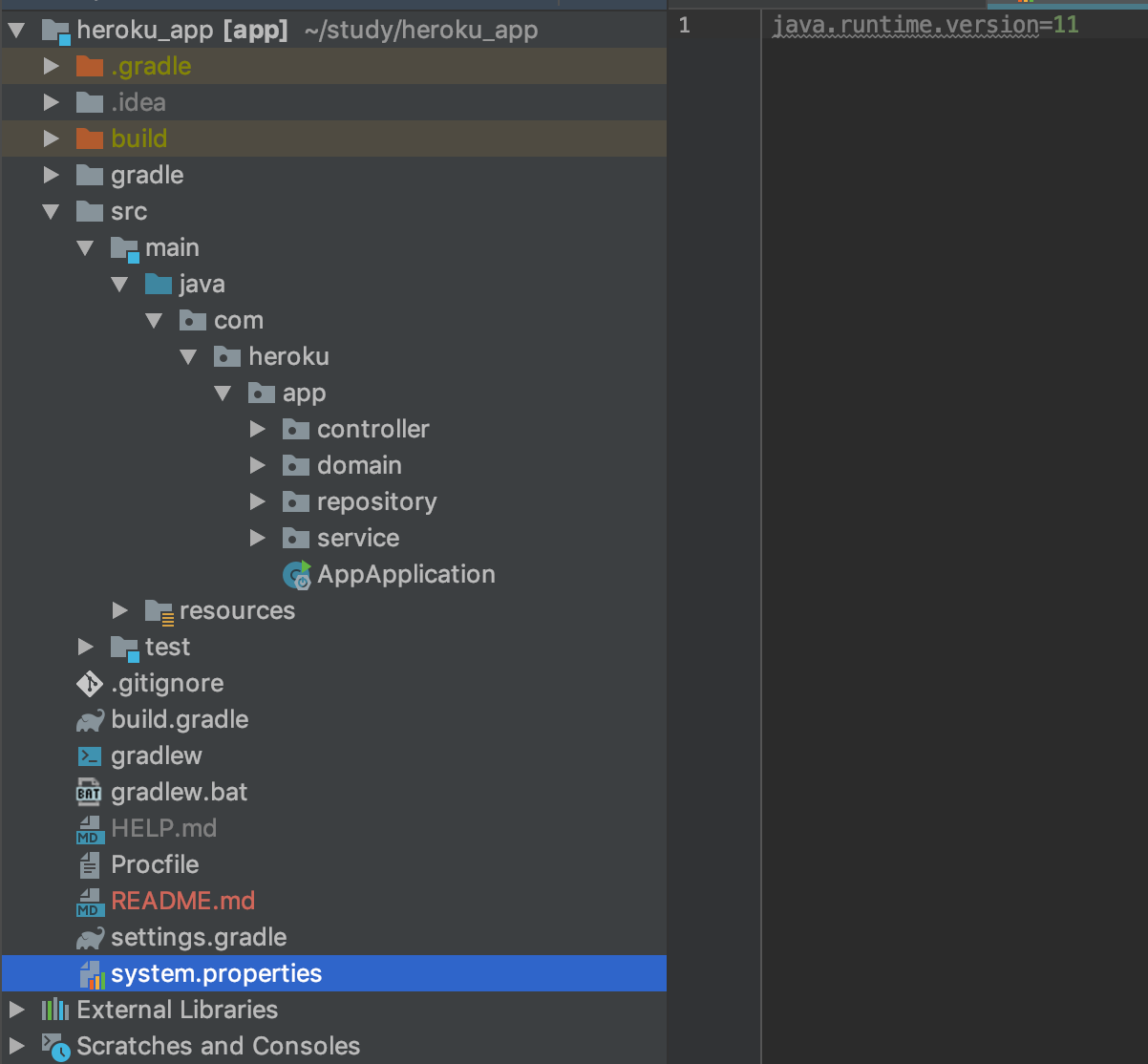Click the gradle folder icon
The height and width of the screenshot is (1064, 1148).
tap(90, 176)
